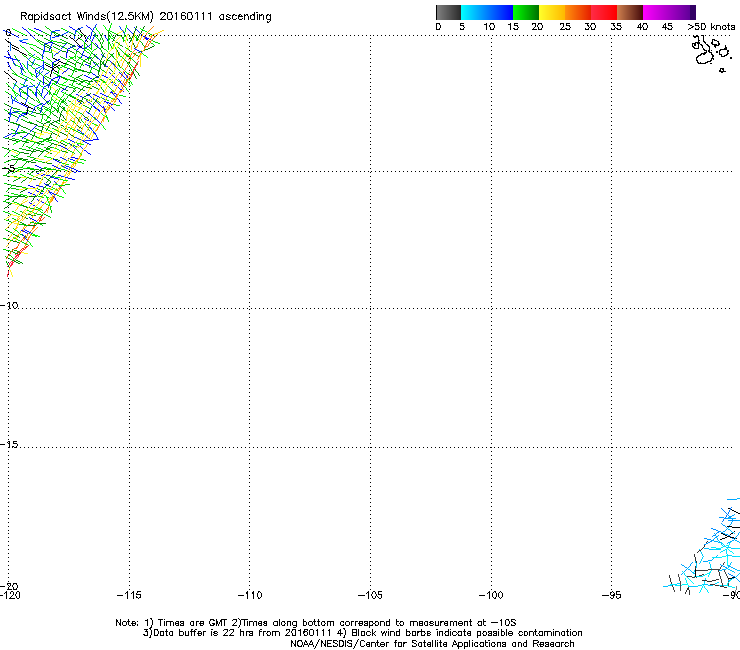
Task: Click the red 30-35 knots color bar segment
Action: coord(604,12)
